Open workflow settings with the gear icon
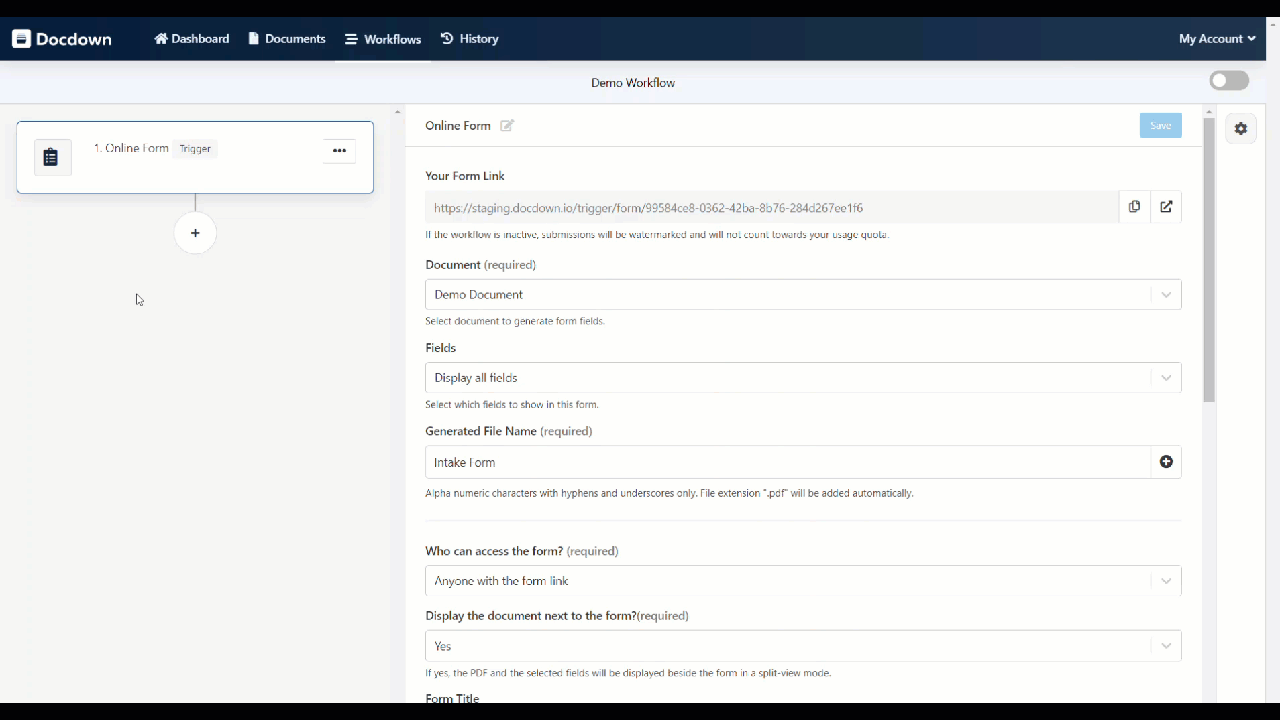The height and width of the screenshot is (720, 1280). [1241, 129]
